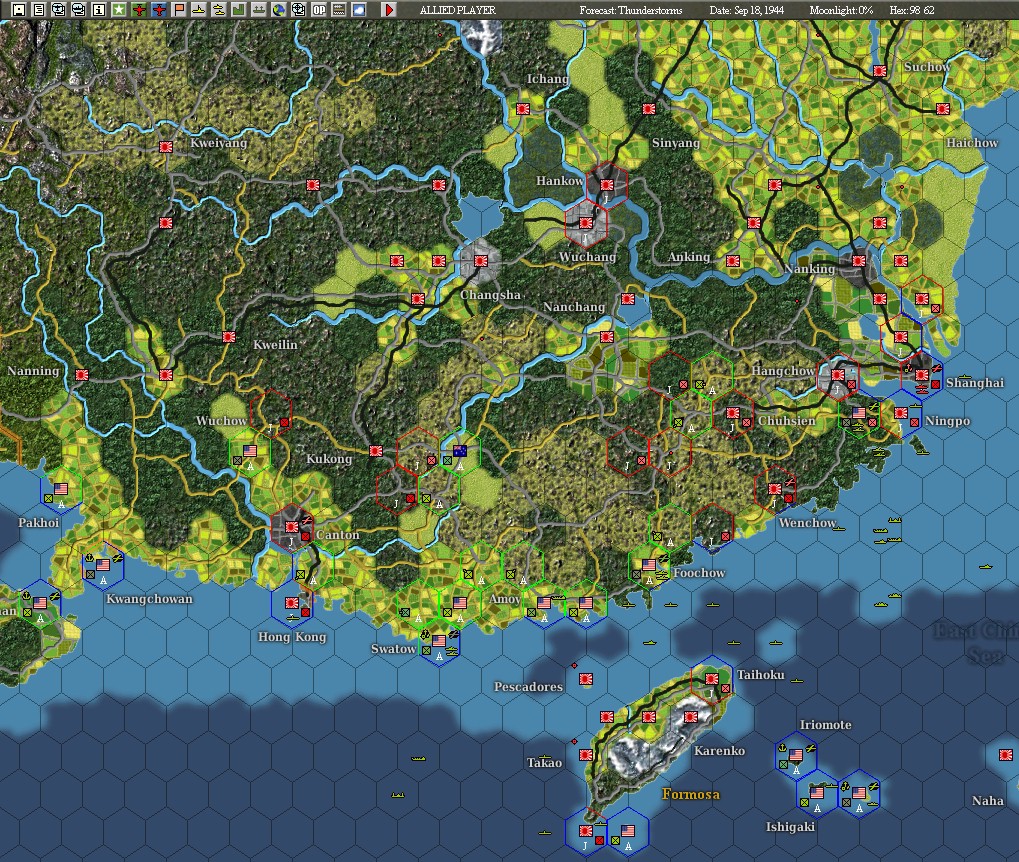This screenshot has width=1019, height=862.
Task: Select the US base hex at Swatow
Action: (x=439, y=642)
